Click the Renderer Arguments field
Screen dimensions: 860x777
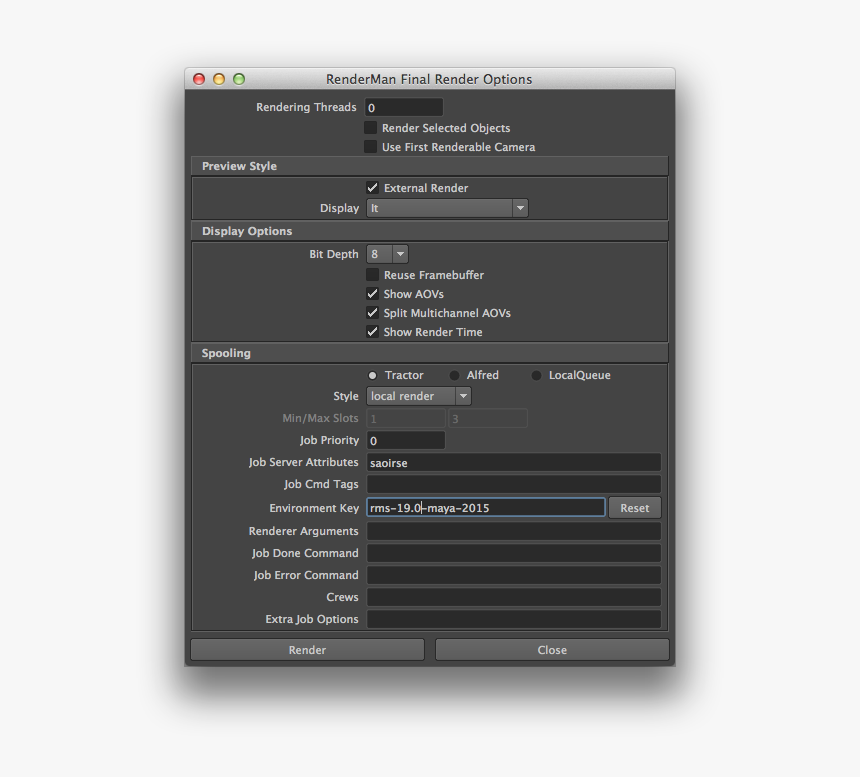point(514,531)
